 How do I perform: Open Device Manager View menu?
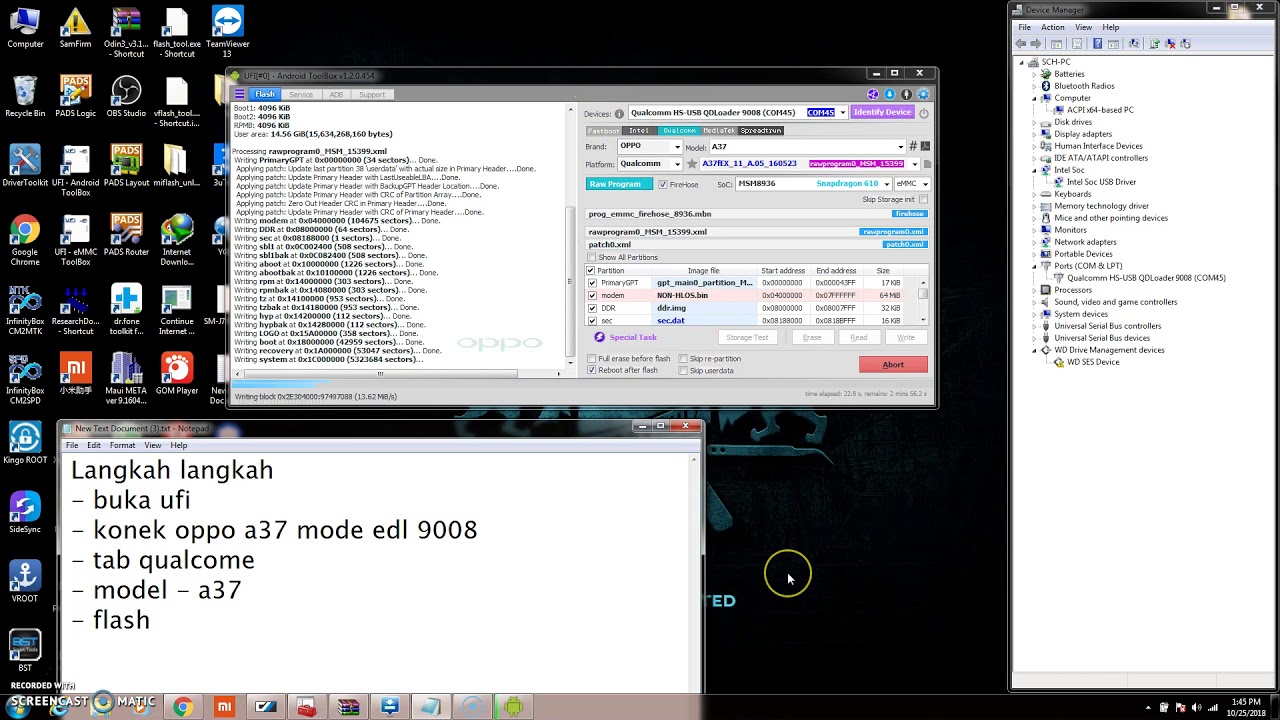click(x=1083, y=27)
